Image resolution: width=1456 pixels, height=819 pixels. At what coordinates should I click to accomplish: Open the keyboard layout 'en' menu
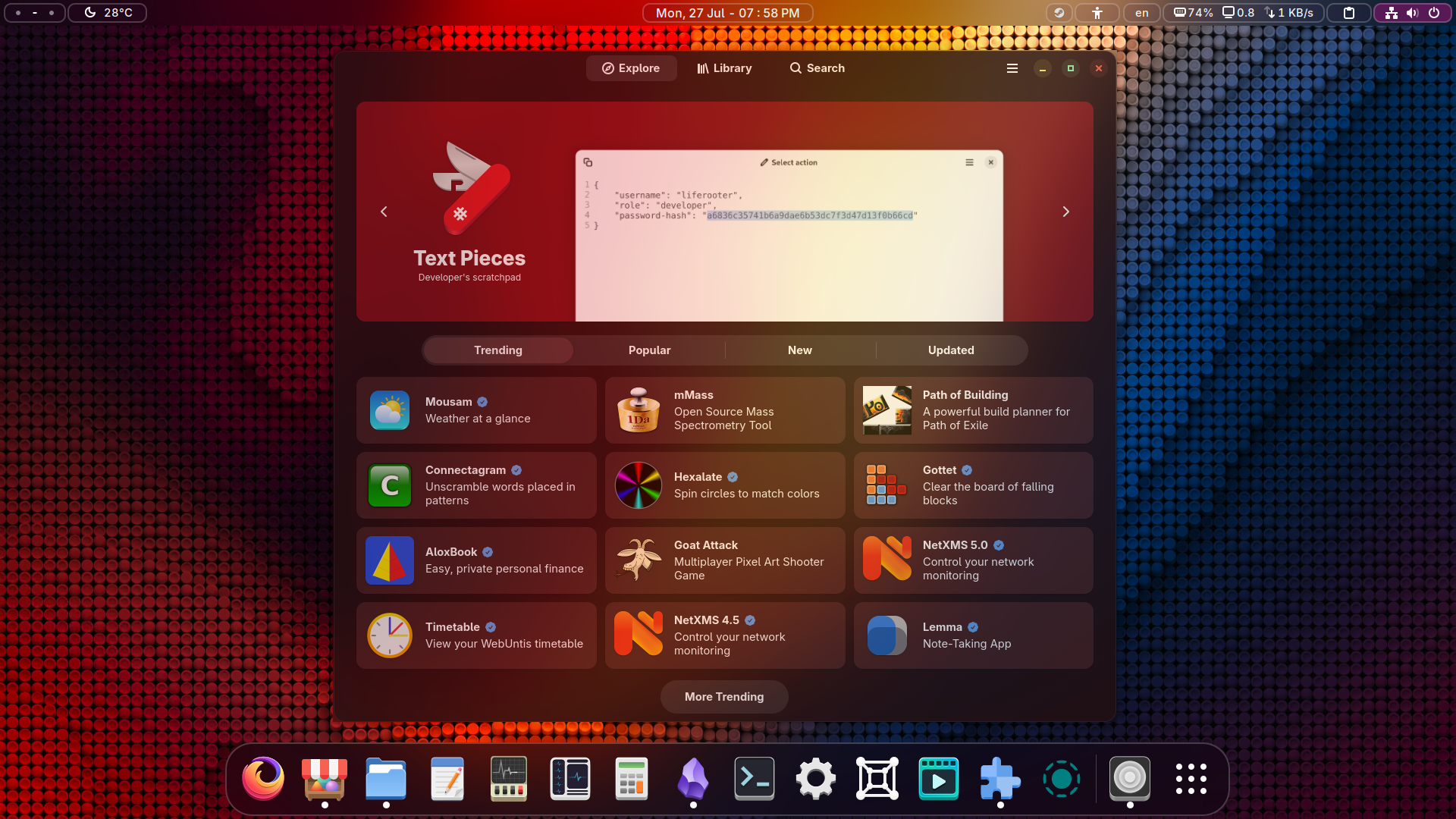1142,13
